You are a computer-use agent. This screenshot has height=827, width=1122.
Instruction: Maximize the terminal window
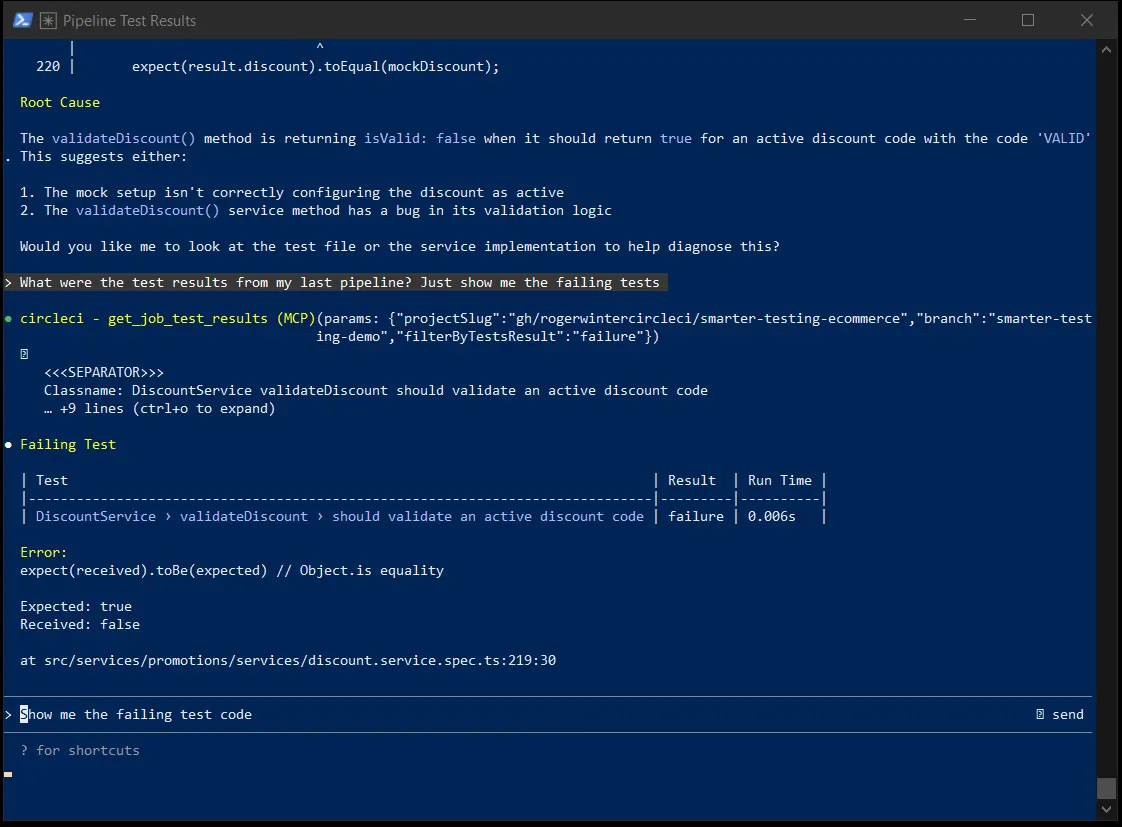[x=1028, y=20]
